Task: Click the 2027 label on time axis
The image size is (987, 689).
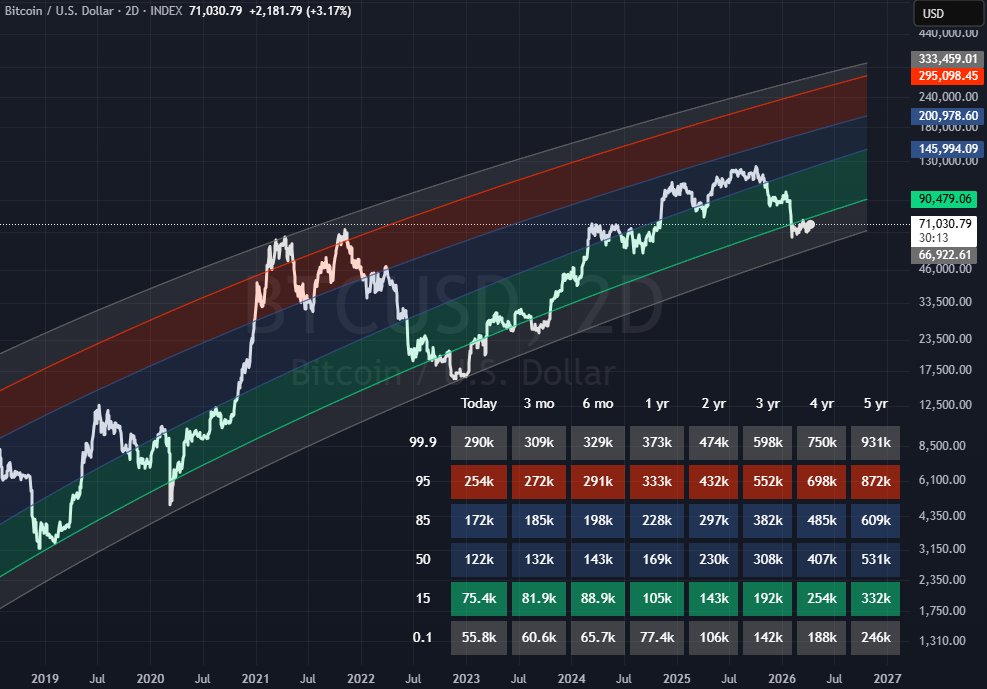Action: (888, 678)
